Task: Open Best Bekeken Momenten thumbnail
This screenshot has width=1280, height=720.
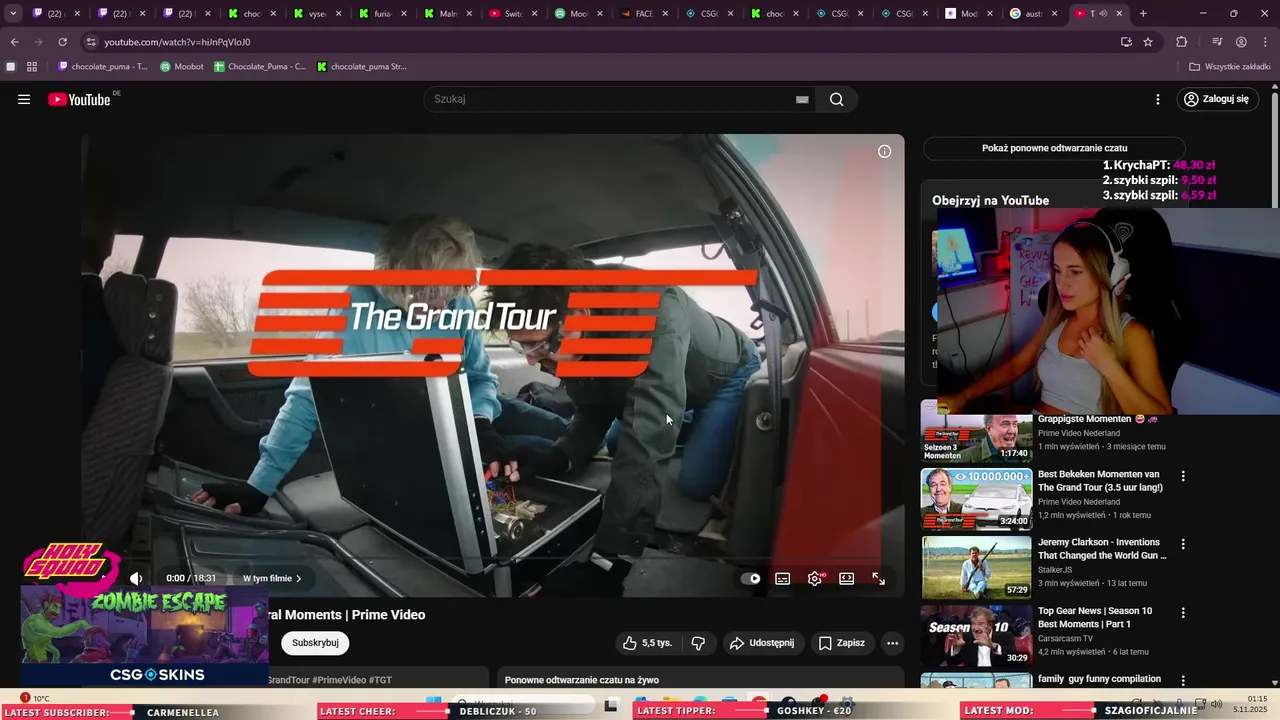Action: click(976, 498)
